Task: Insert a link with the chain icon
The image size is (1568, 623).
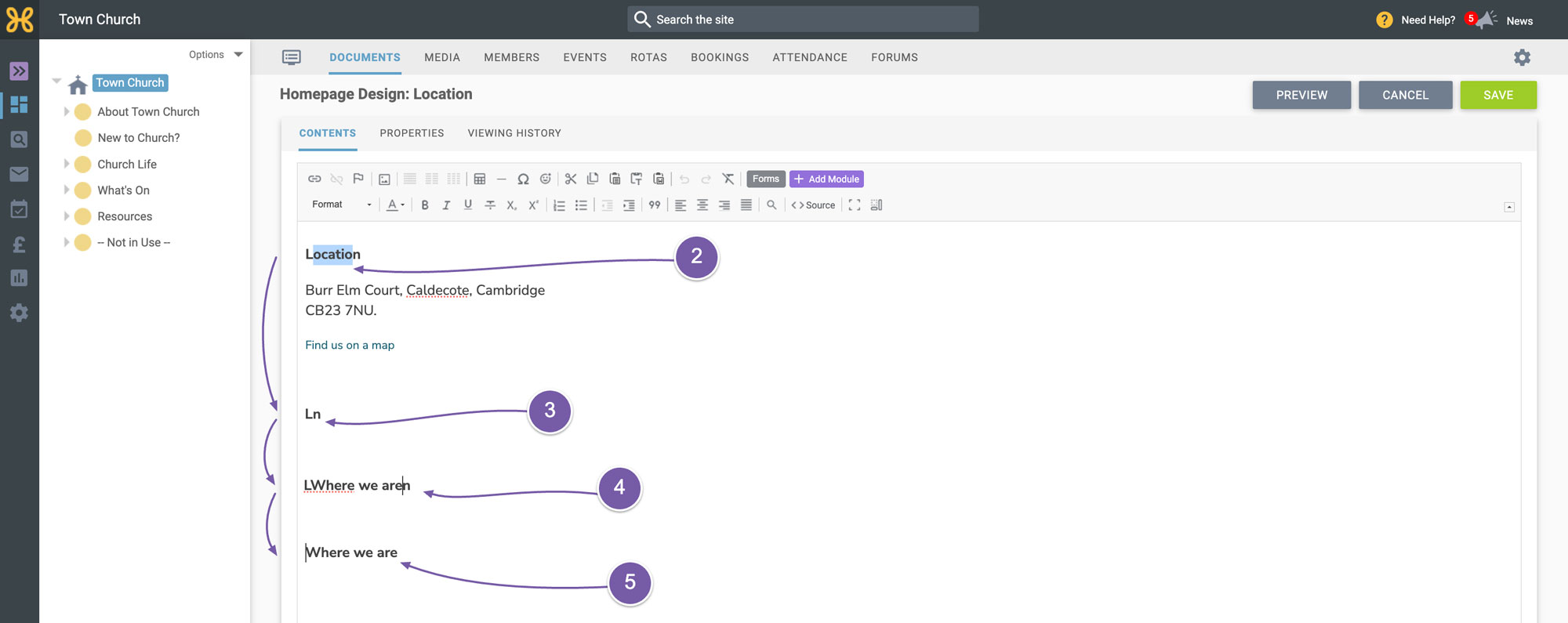Action: [x=314, y=179]
